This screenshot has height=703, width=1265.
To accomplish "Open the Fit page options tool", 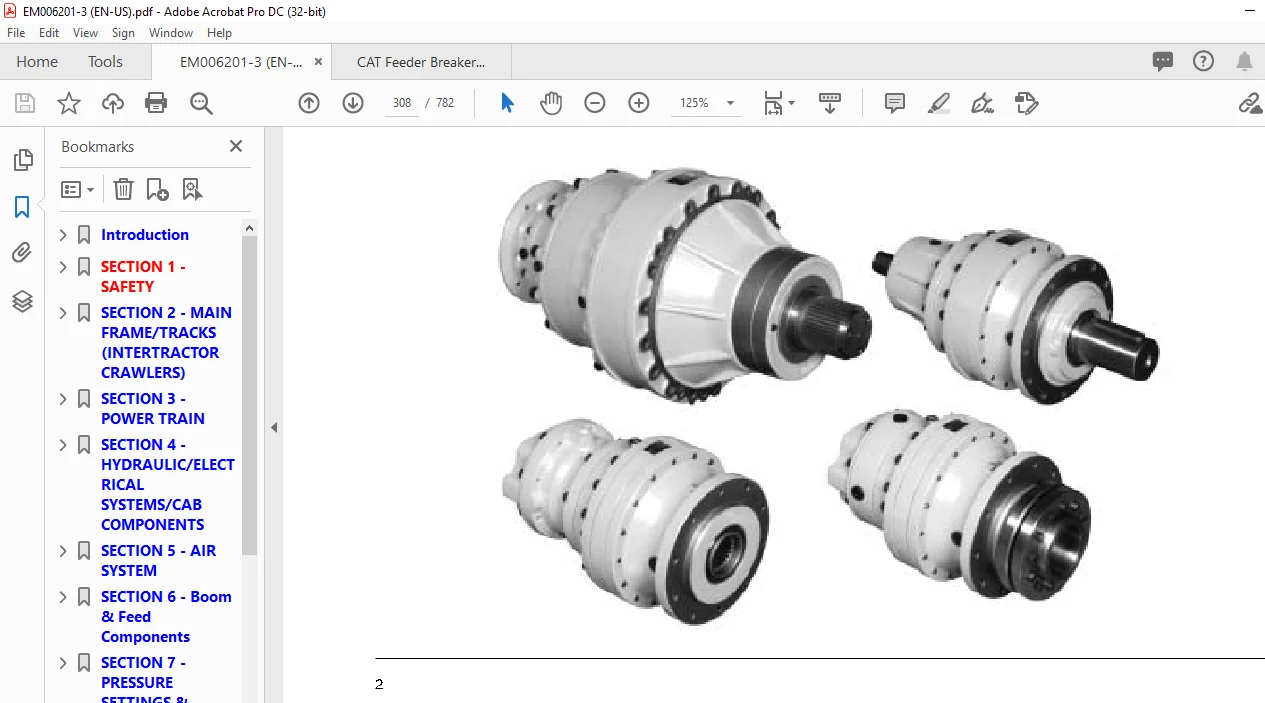I will tap(779, 103).
